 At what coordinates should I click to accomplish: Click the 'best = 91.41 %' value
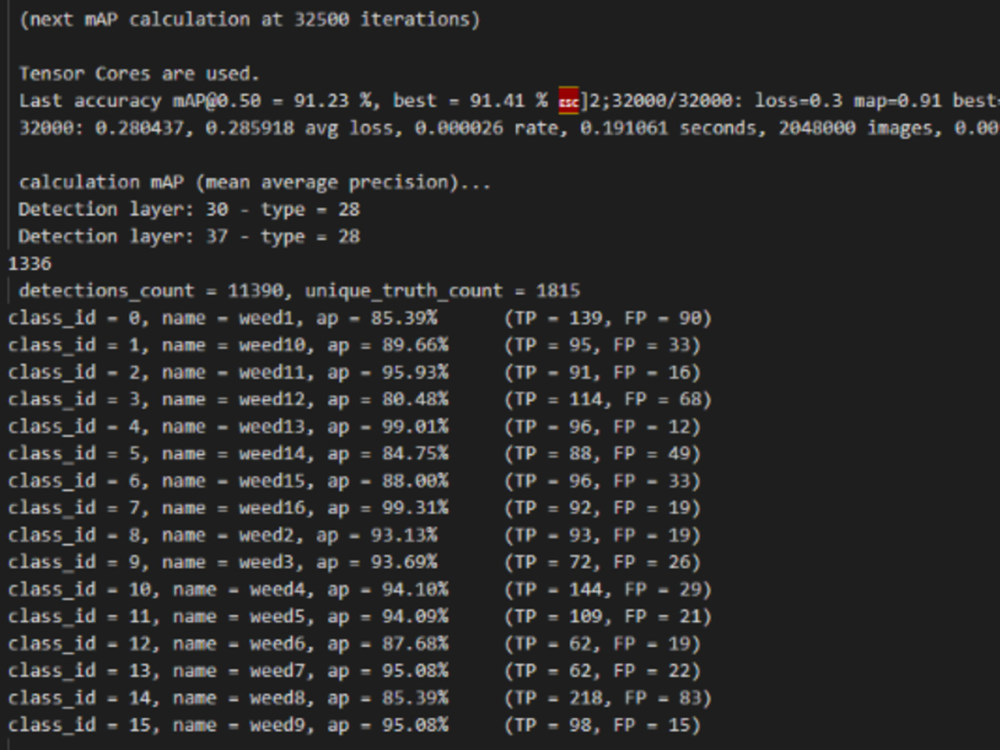(x=470, y=101)
